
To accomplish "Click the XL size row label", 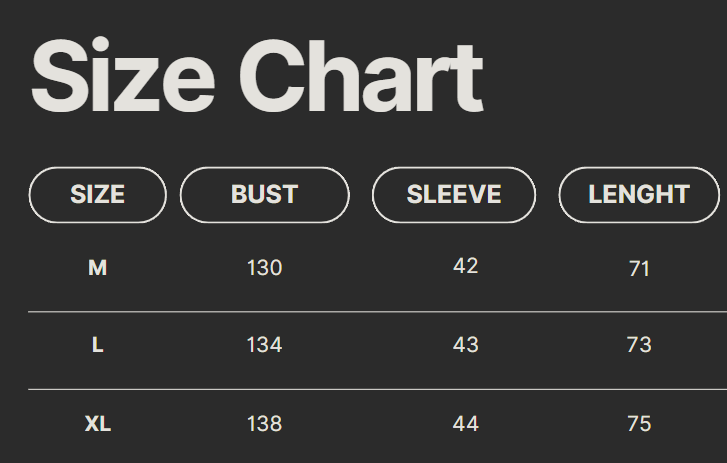I will click(x=98, y=424).
